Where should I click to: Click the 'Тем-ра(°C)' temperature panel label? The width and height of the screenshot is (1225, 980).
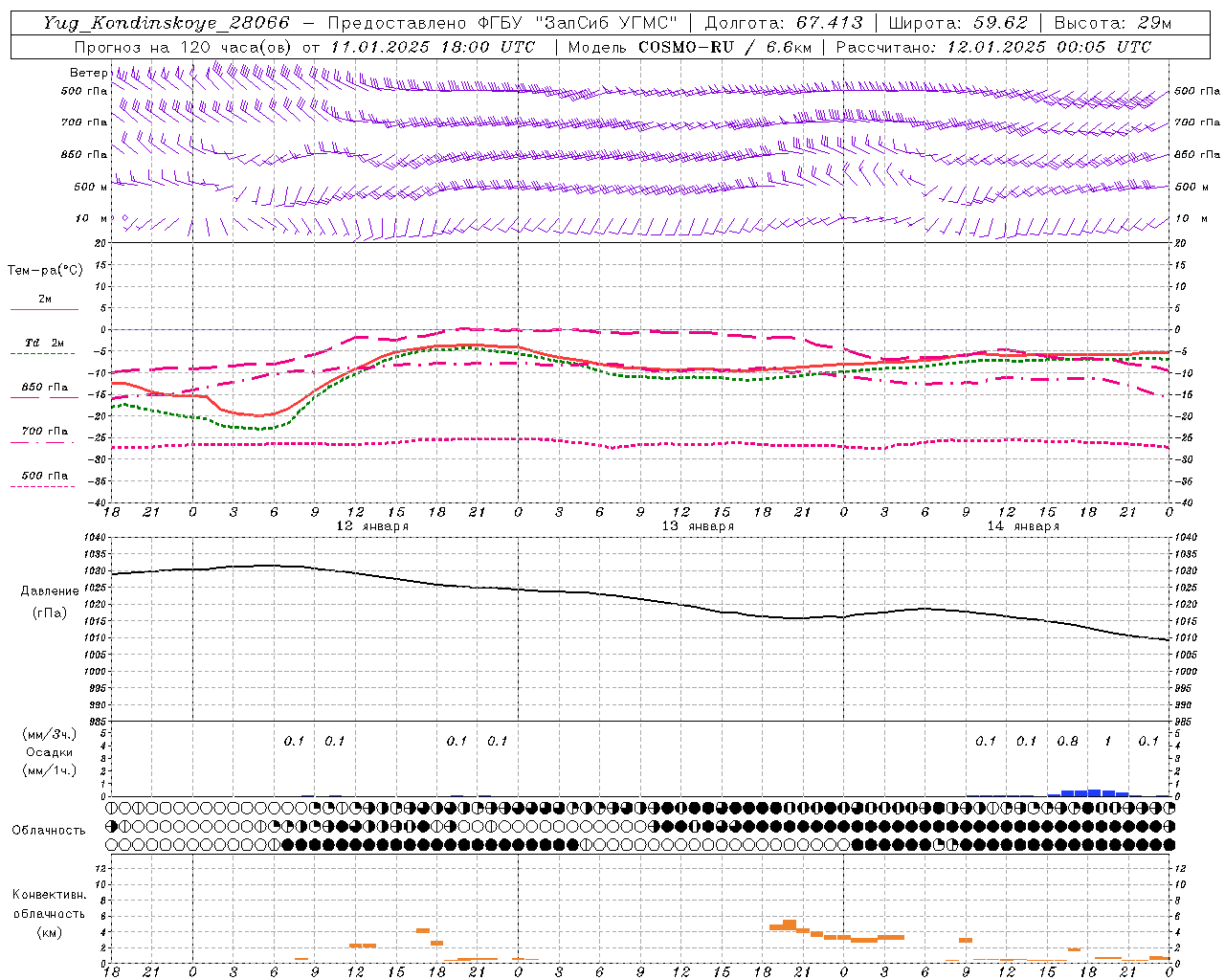pos(45,271)
